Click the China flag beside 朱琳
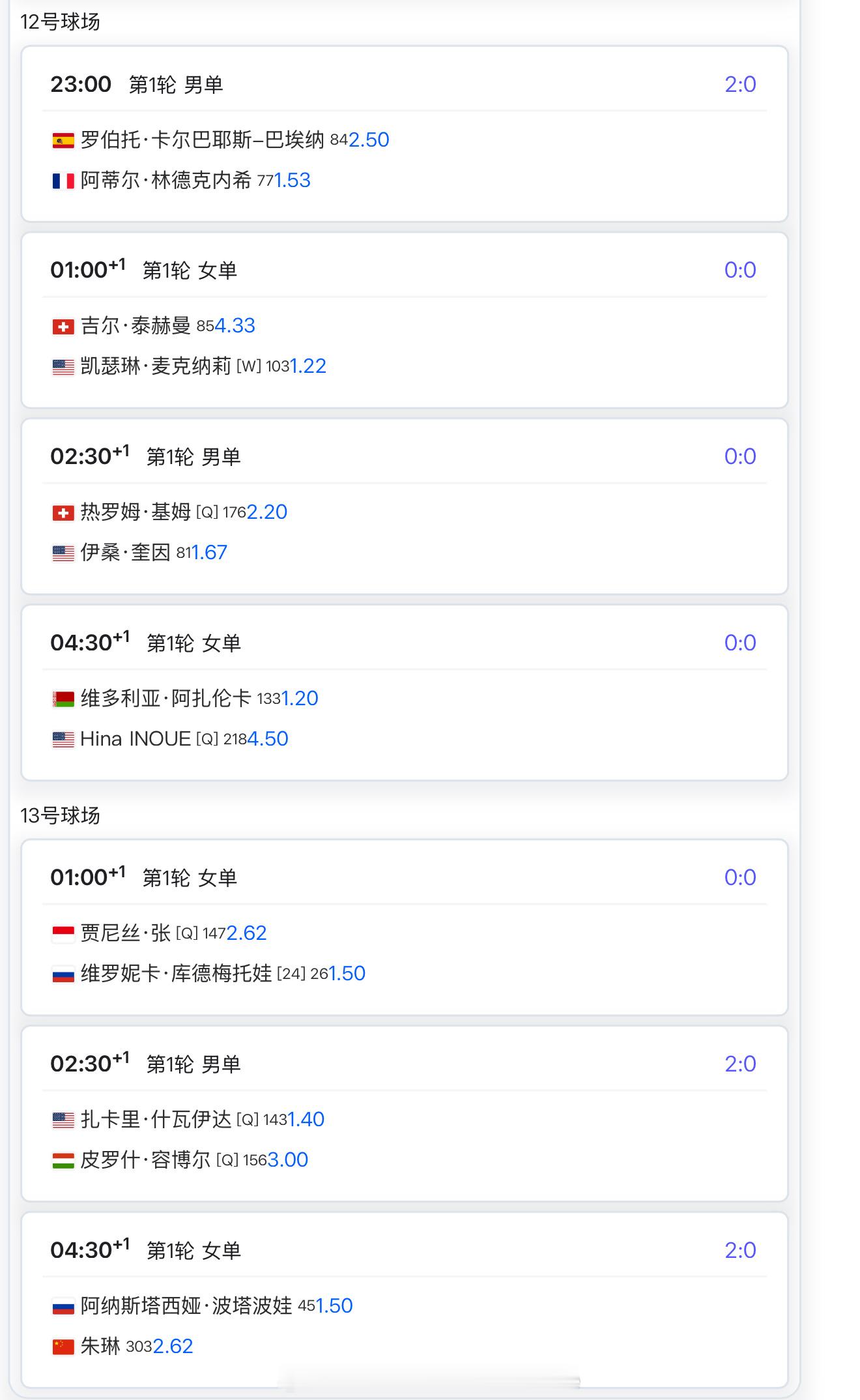Screen dimensions: 860x1400 tap(63, 1347)
